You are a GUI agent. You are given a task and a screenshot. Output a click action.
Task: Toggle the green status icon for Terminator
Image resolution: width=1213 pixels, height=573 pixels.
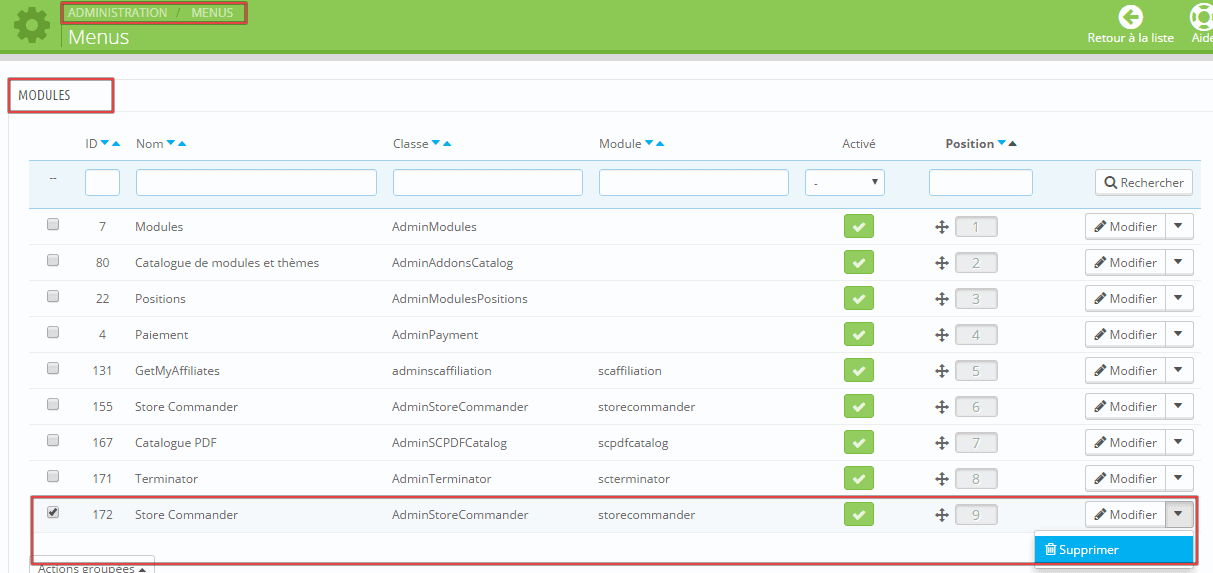pos(858,478)
